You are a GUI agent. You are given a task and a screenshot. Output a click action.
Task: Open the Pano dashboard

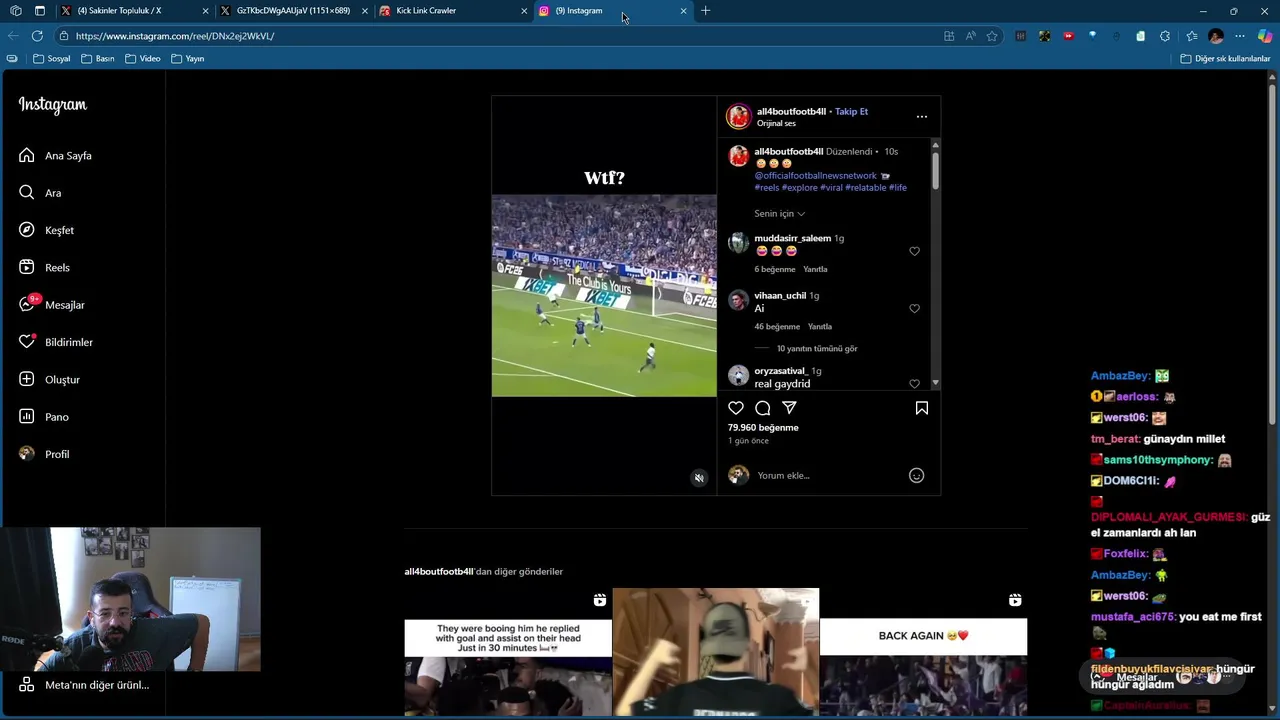[44, 417]
